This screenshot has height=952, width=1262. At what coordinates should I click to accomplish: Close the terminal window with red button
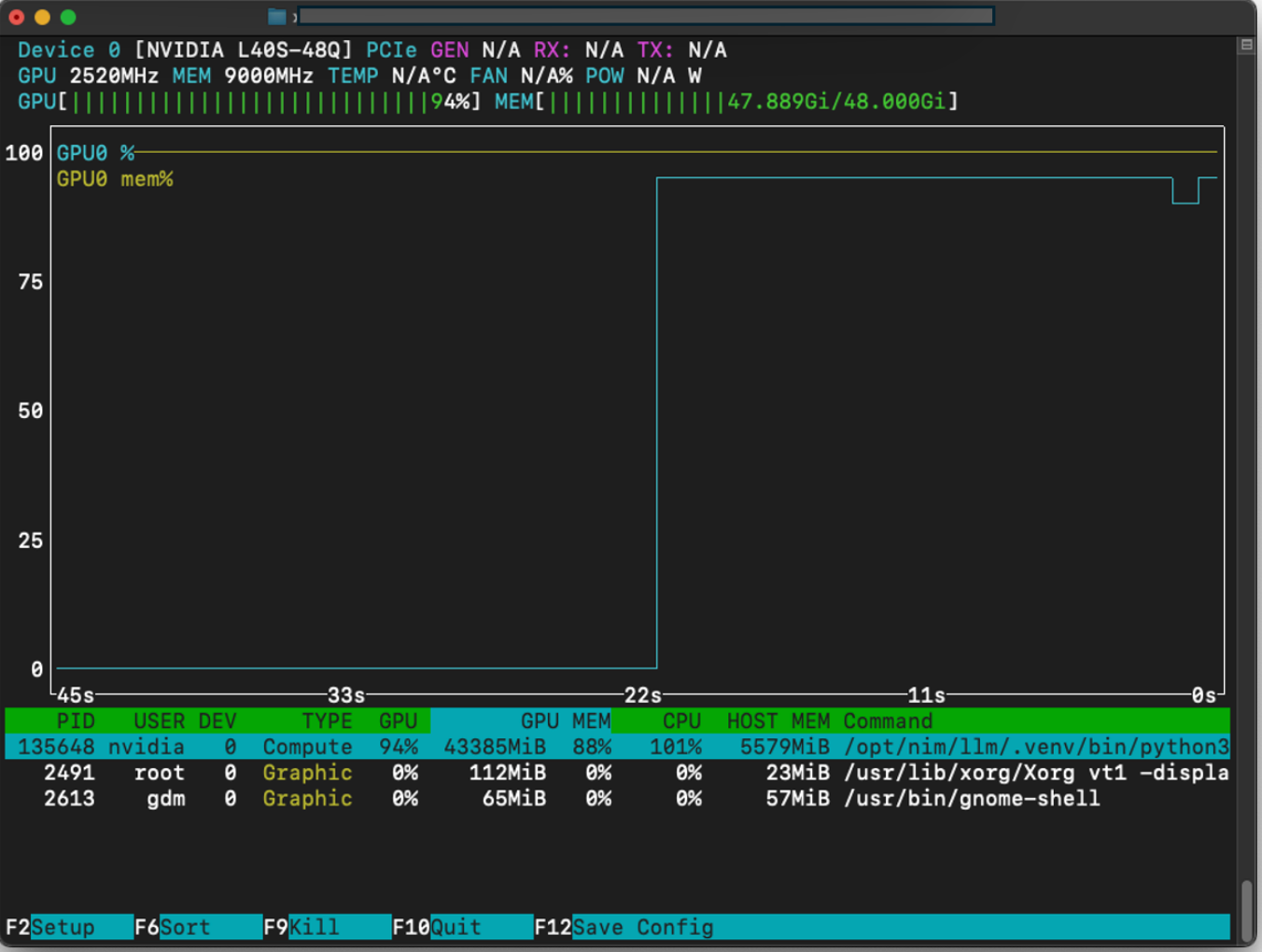(16, 17)
